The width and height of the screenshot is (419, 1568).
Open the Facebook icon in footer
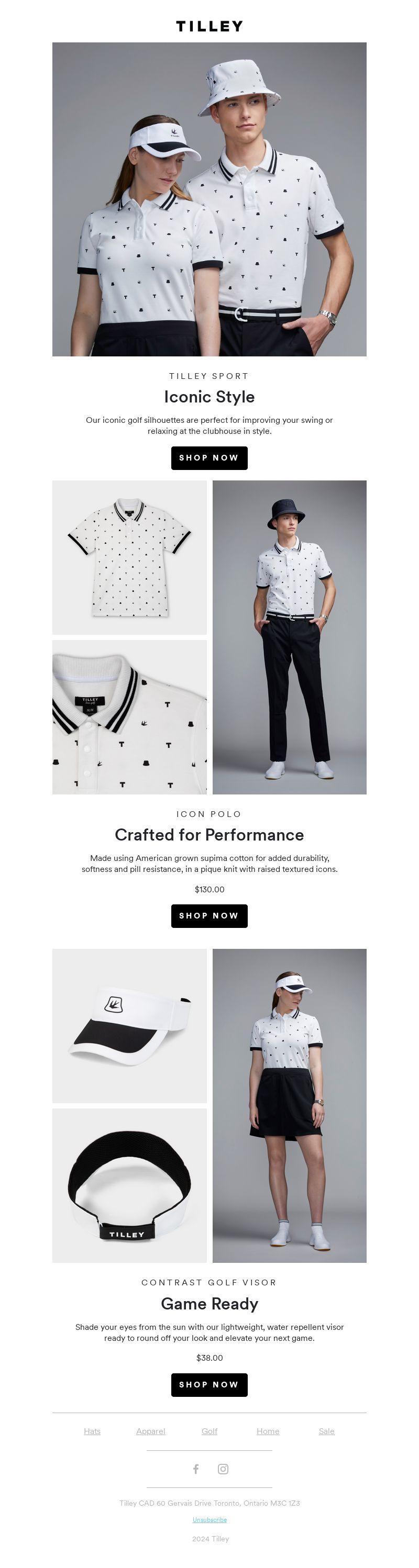click(x=195, y=1469)
